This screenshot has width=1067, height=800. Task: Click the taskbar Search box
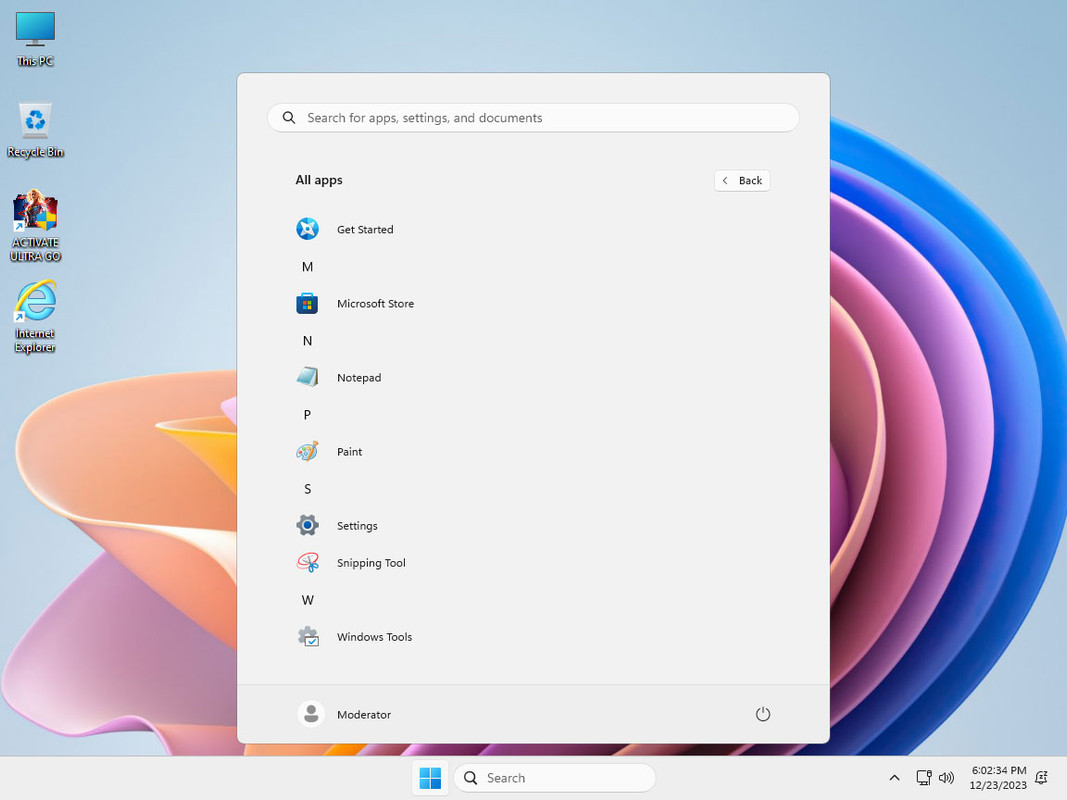[555, 778]
